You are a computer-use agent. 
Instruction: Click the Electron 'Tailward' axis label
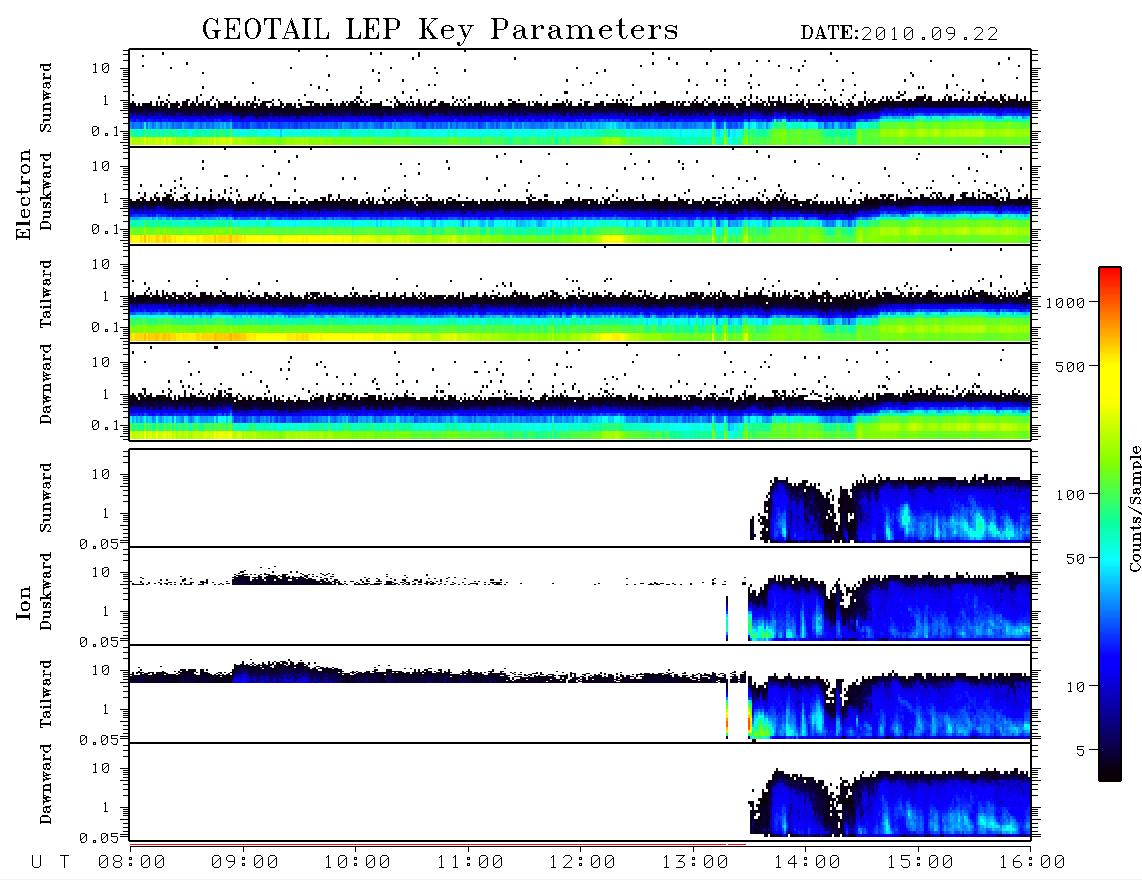tap(46, 294)
